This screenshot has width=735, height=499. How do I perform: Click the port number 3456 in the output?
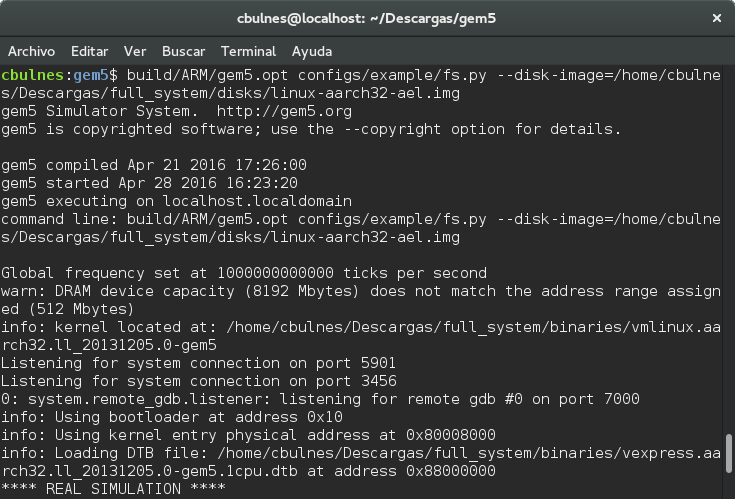click(378, 381)
